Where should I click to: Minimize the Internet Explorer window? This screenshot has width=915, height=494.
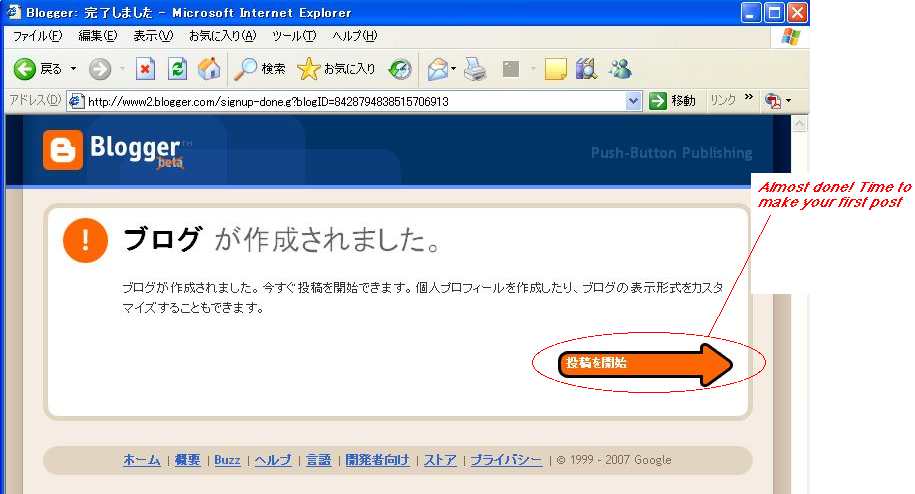(751, 12)
